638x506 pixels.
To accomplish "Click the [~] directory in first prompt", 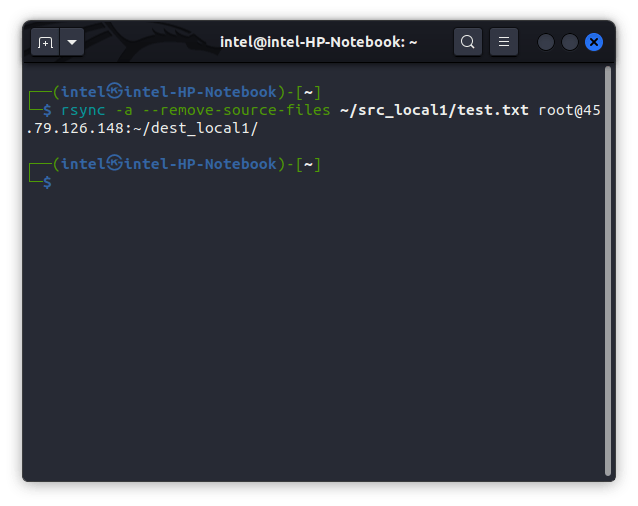I will click(x=308, y=91).
